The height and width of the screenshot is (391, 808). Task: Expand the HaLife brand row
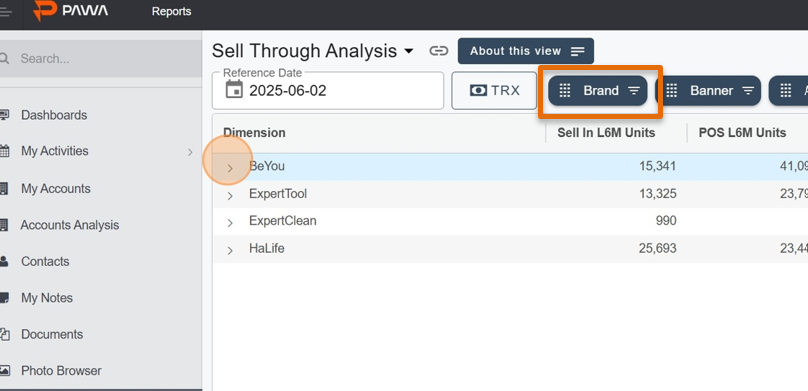[230, 250]
